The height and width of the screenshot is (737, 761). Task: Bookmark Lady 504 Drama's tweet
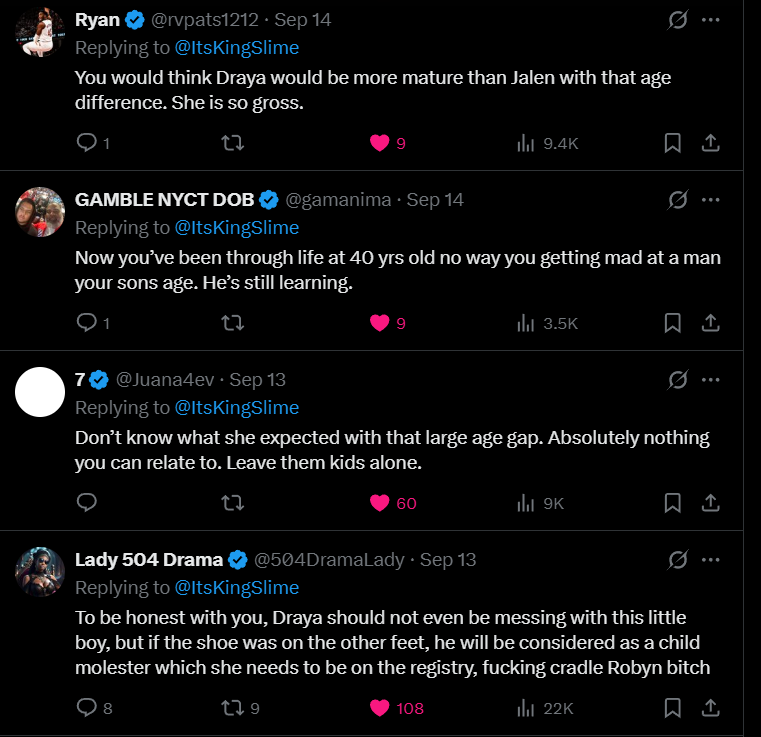click(673, 708)
